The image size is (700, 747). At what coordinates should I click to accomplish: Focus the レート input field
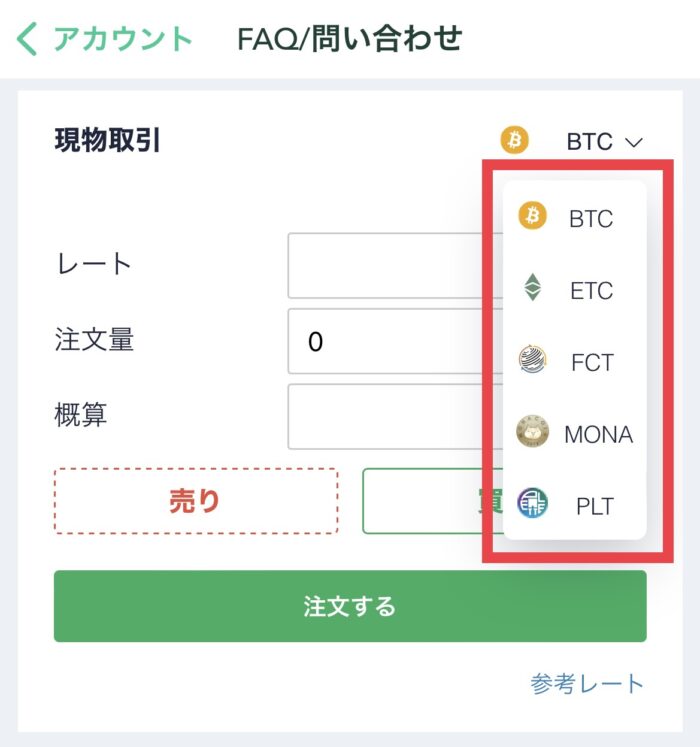(395, 266)
